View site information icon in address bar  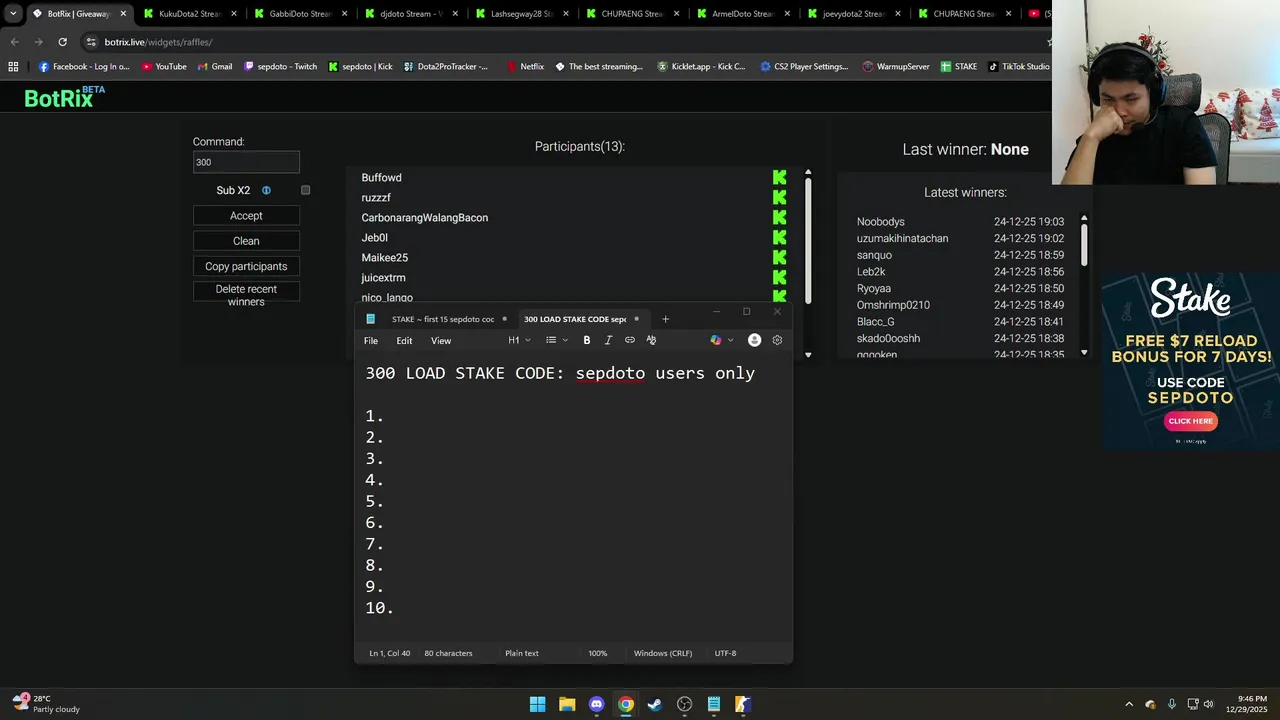(x=91, y=42)
